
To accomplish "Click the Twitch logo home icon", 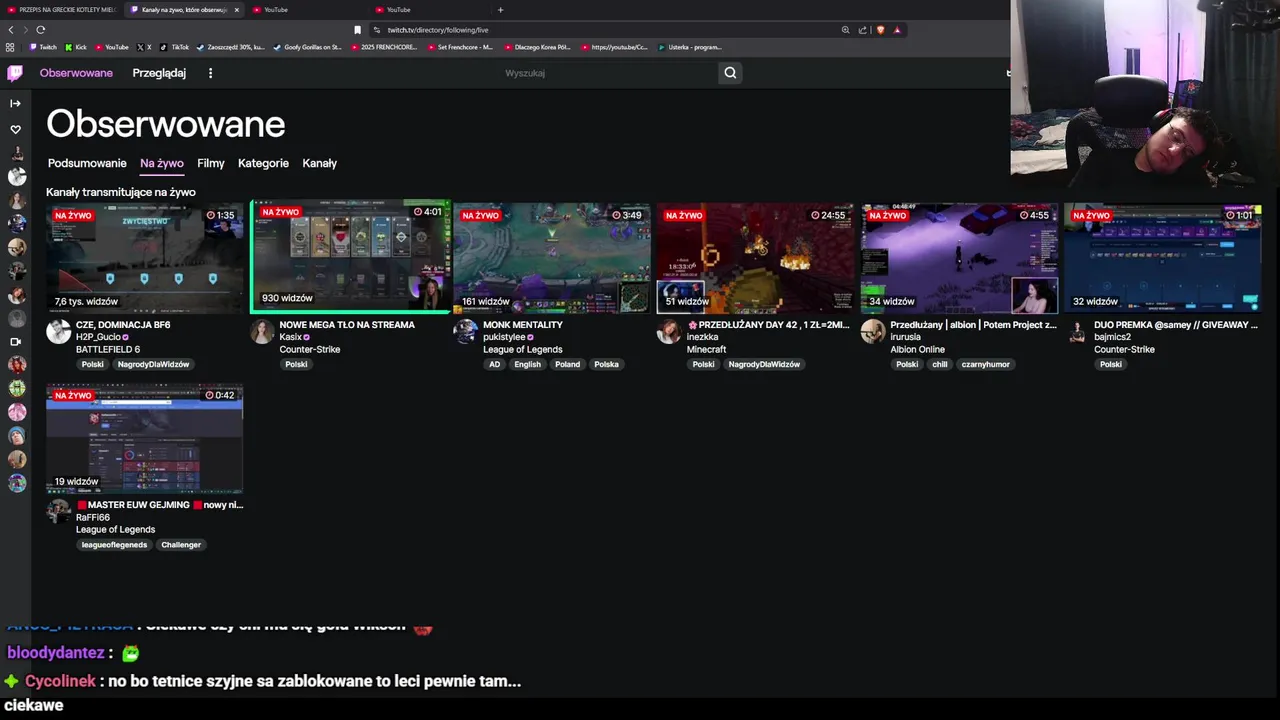I will 15,73.
